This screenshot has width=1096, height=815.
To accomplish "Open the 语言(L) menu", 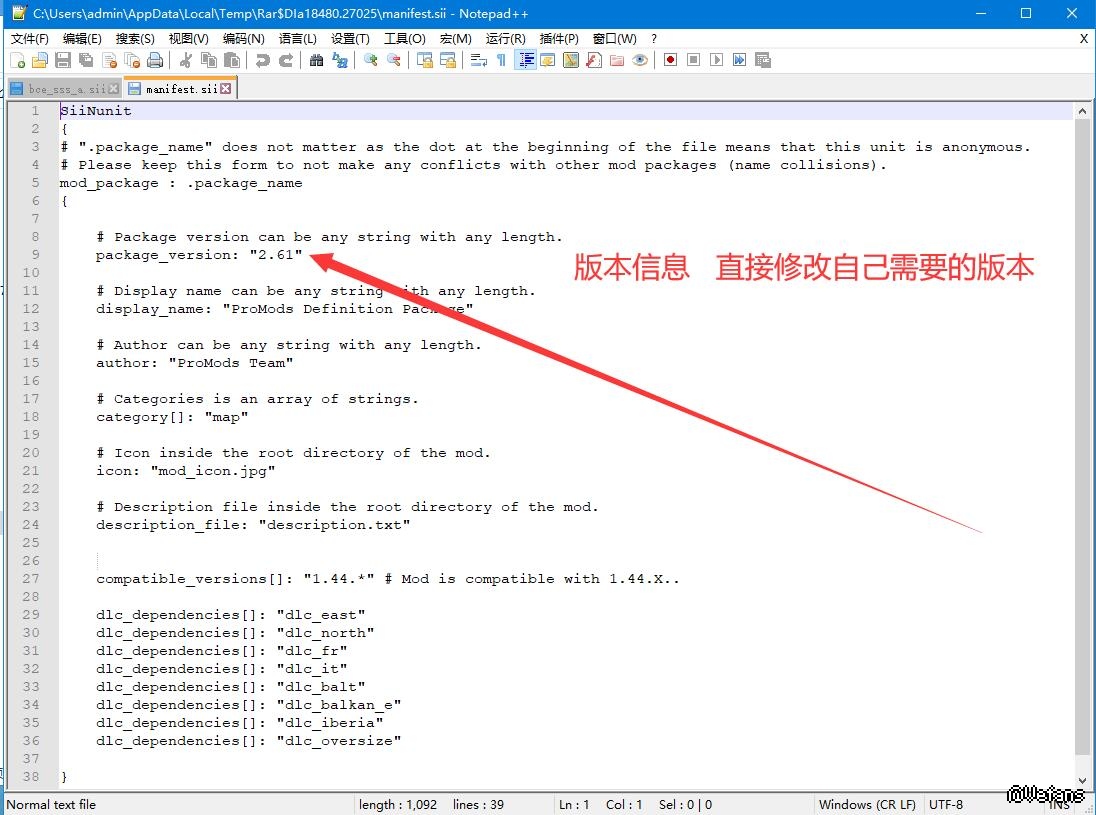I will (x=298, y=38).
